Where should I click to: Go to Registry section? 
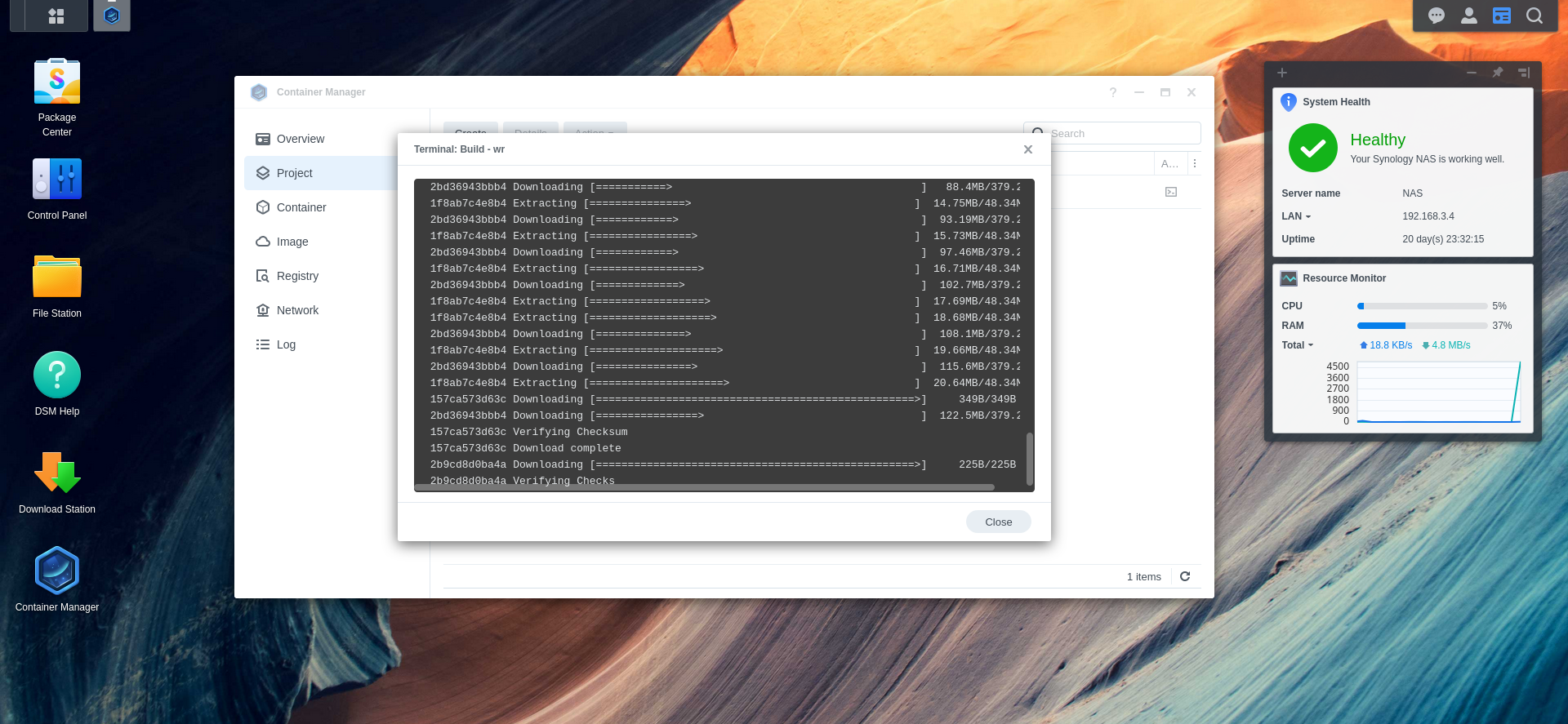tap(297, 276)
